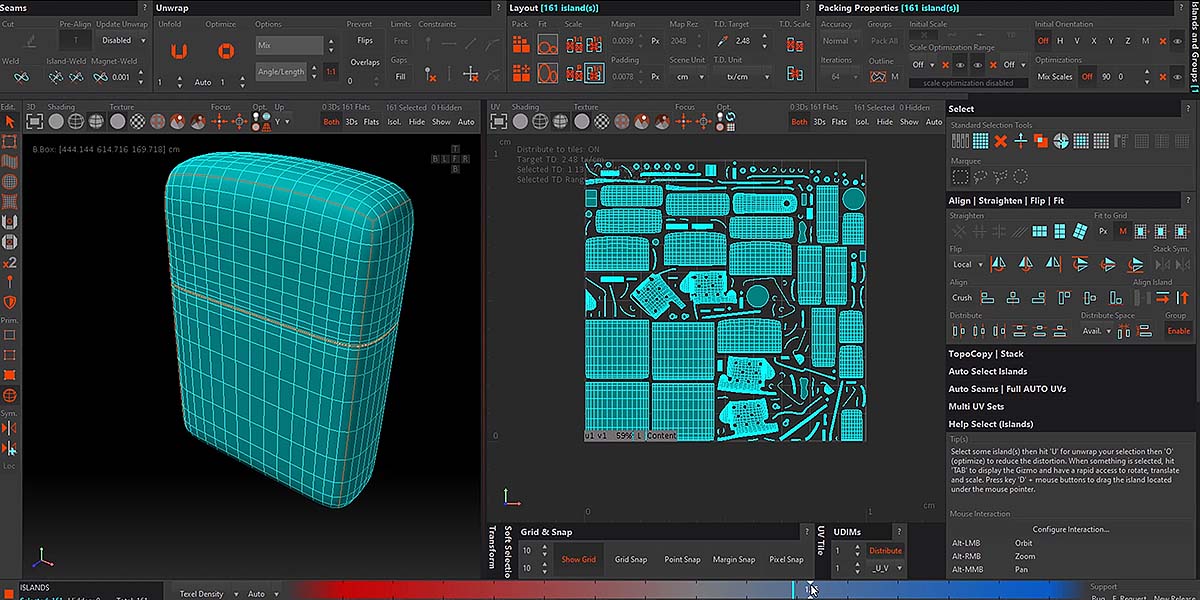Open the Update Unwrap Disabled dropdown
The height and width of the screenshot is (600, 1200).
tap(122, 41)
